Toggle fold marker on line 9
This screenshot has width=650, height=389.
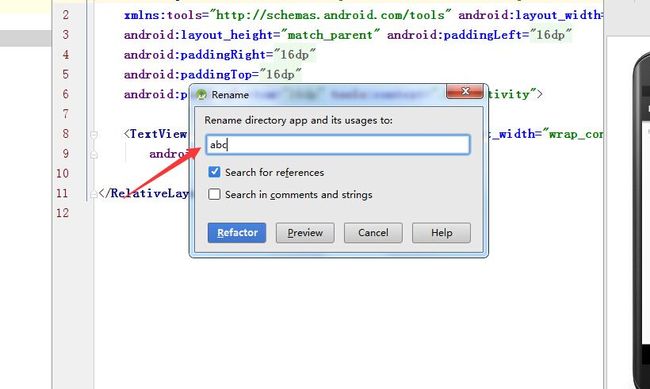point(94,154)
